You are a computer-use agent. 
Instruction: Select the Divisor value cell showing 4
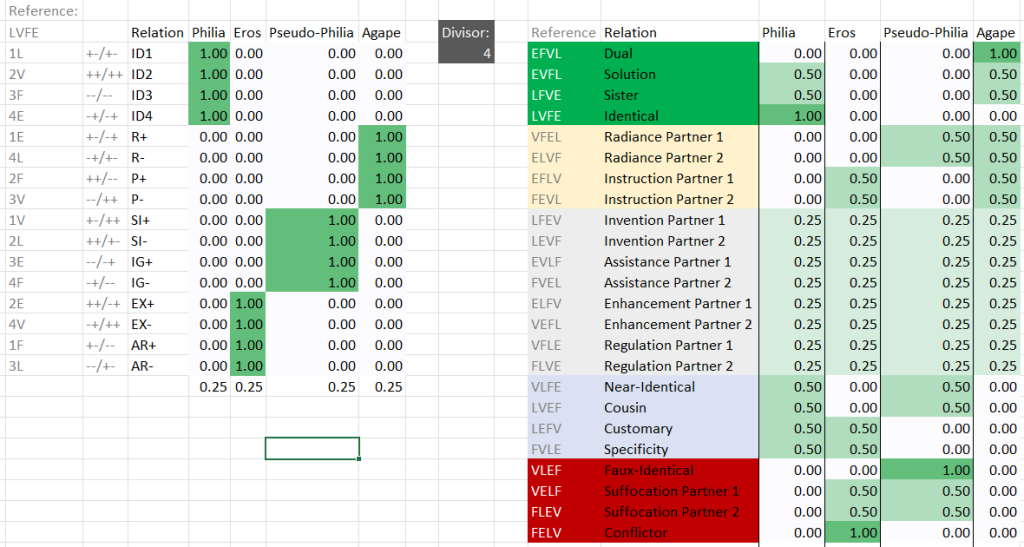point(466,54)
